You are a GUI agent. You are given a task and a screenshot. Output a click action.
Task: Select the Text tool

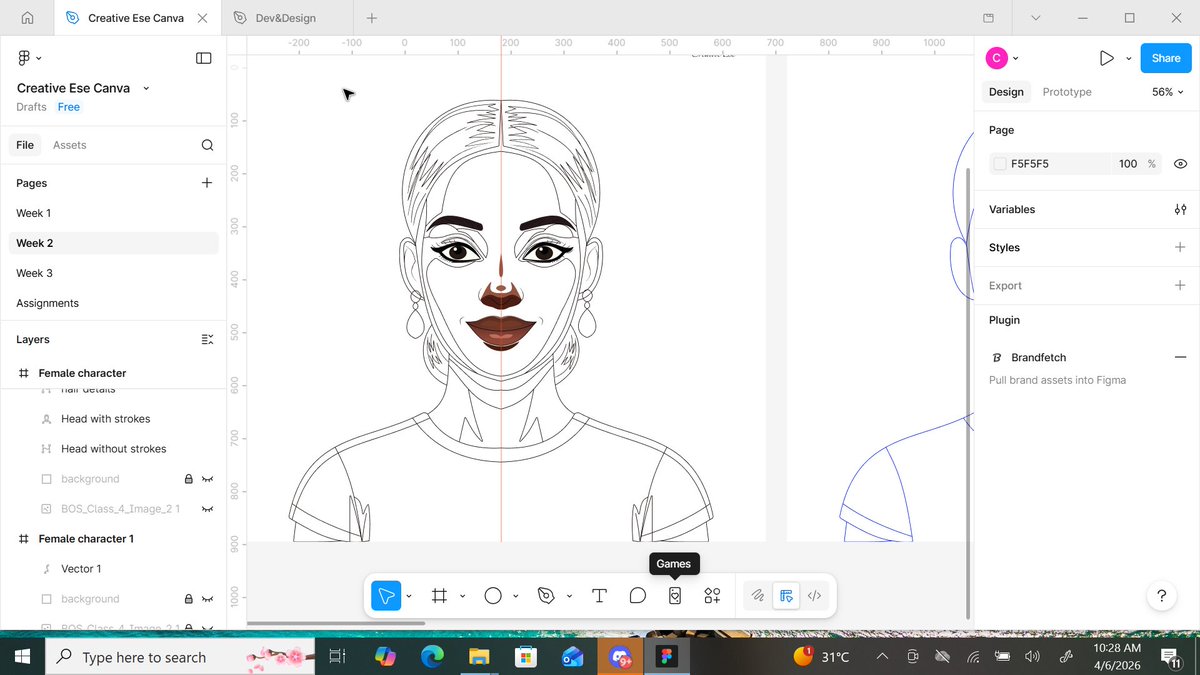tap(599, 595)
